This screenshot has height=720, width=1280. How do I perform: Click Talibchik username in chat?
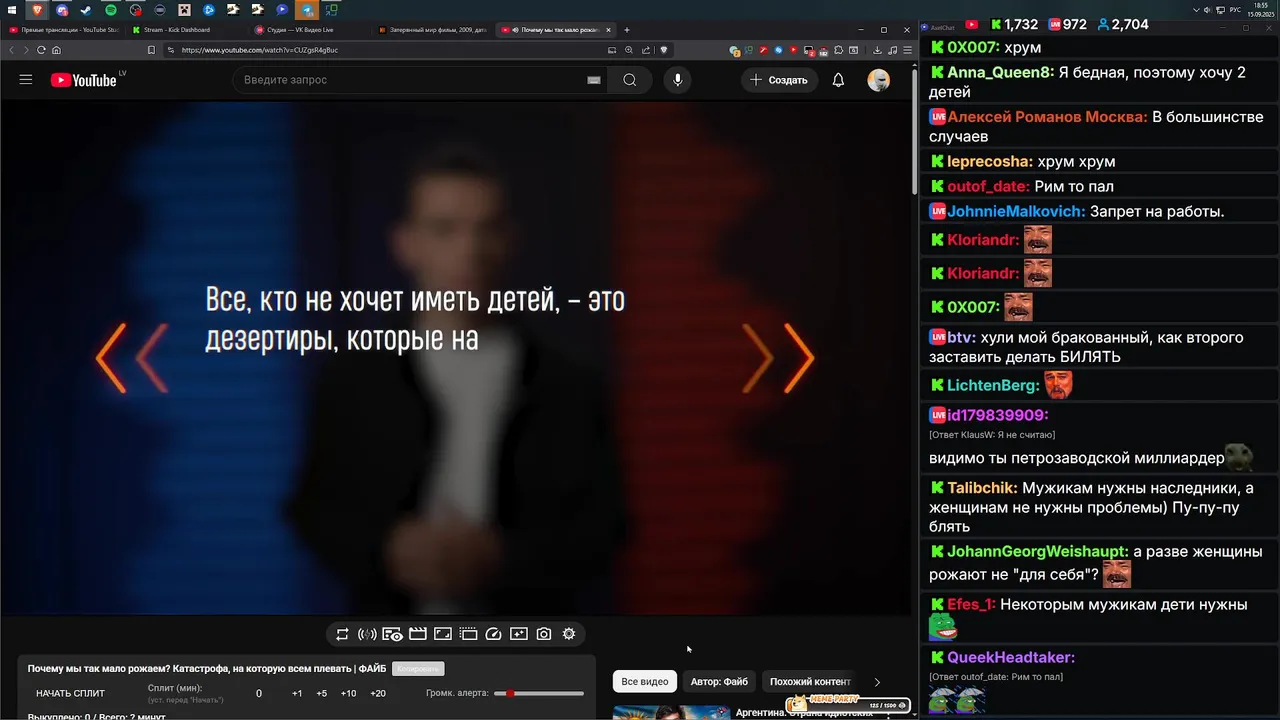click(982, 488)
